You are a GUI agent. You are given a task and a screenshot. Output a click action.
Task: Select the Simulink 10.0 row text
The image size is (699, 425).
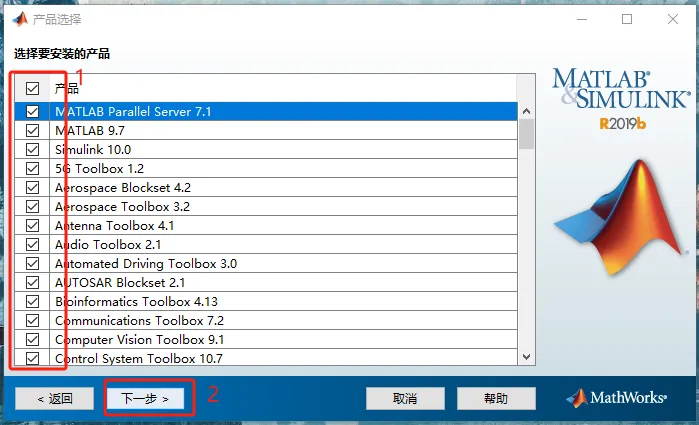tap(93, 149)
